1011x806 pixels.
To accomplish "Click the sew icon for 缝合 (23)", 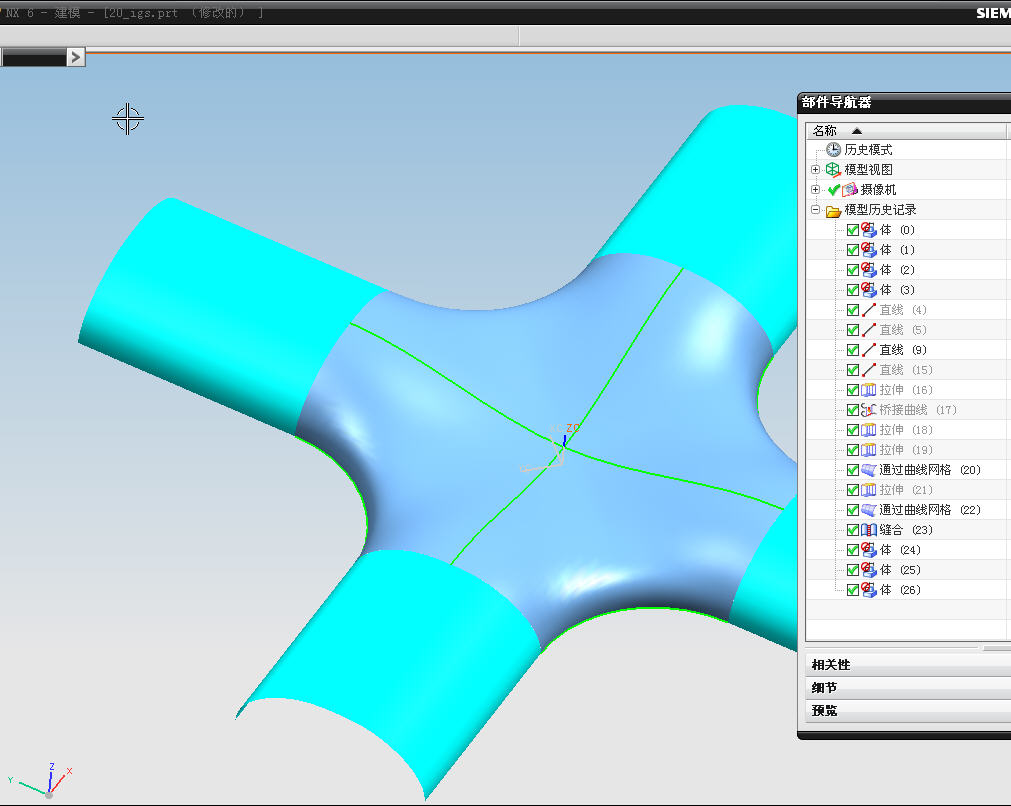I will 869,530.
